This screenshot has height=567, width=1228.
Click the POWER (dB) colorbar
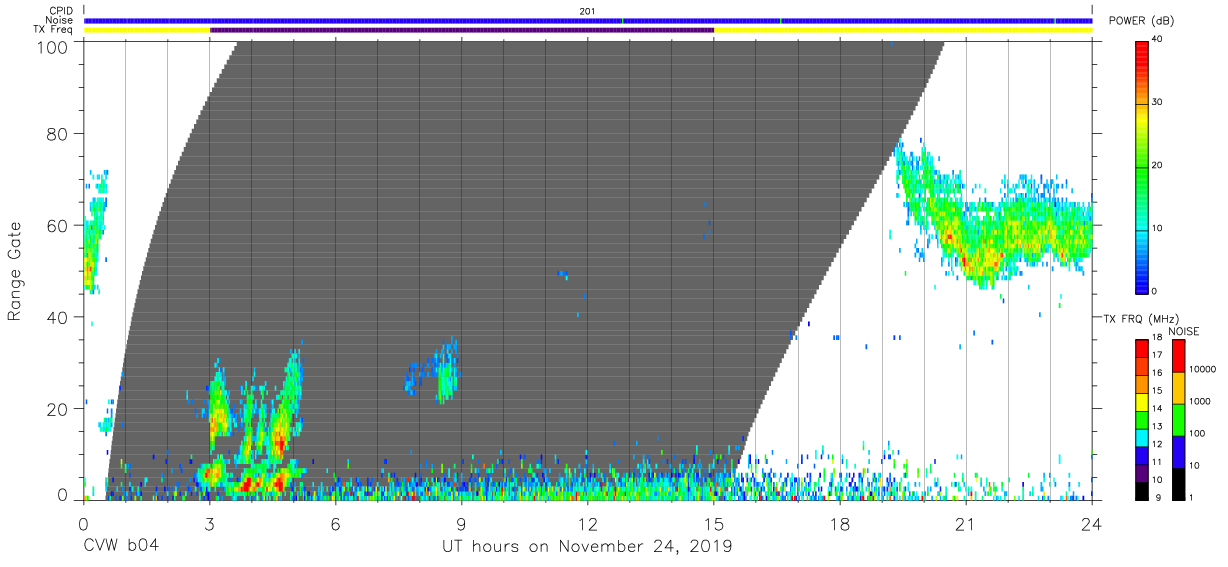click(x=1142, y=166)
